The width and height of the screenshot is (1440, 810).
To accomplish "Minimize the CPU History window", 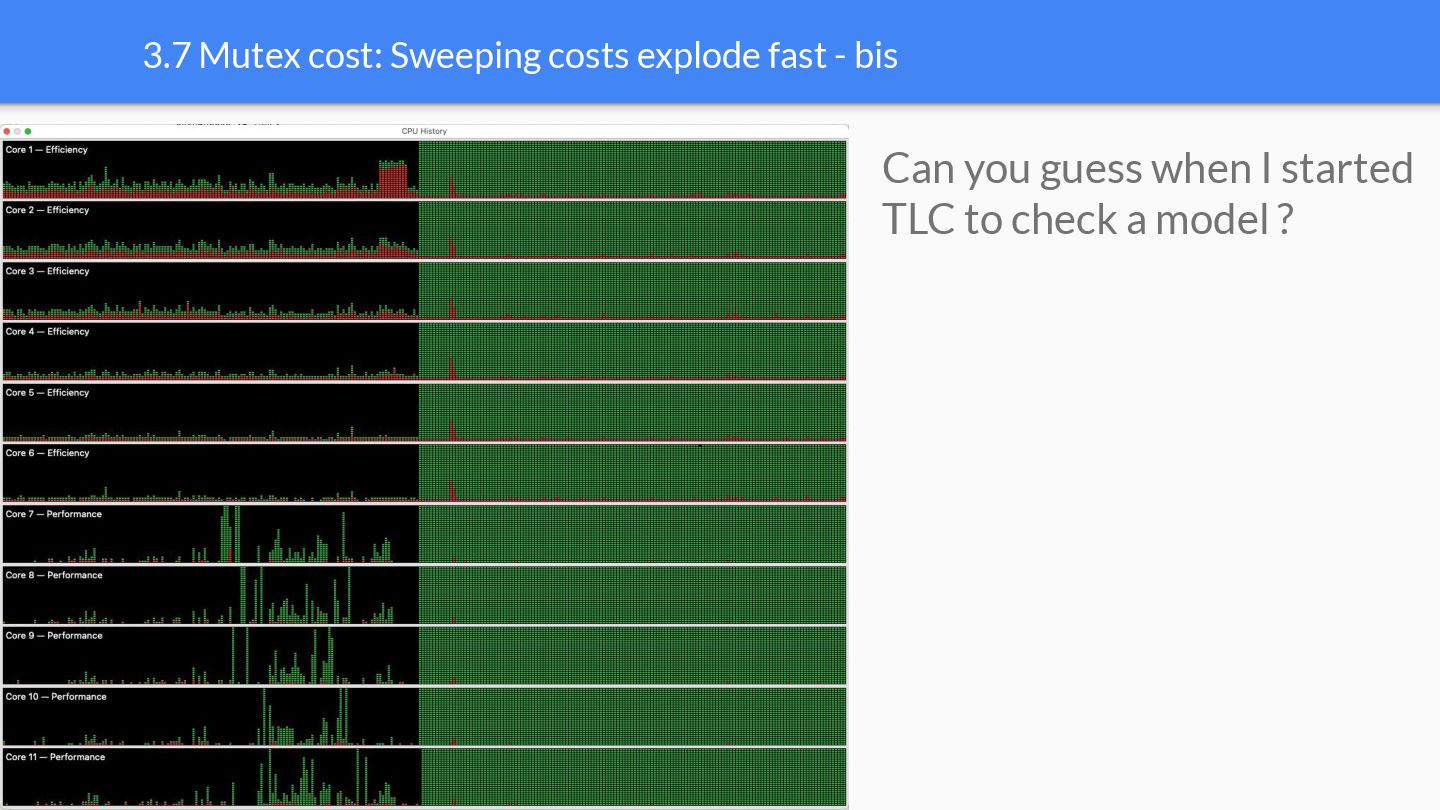I will [x=17, y=131].
